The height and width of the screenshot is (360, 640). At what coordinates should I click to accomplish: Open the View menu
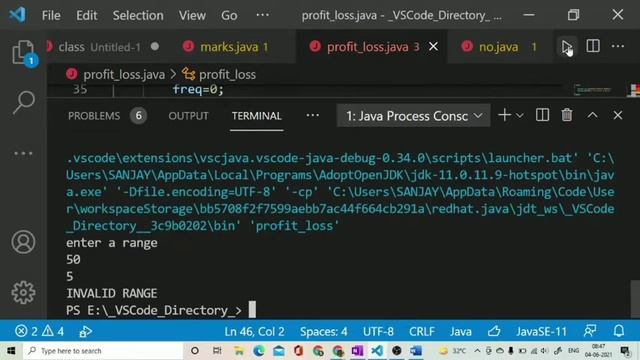[x=192, y=16]
